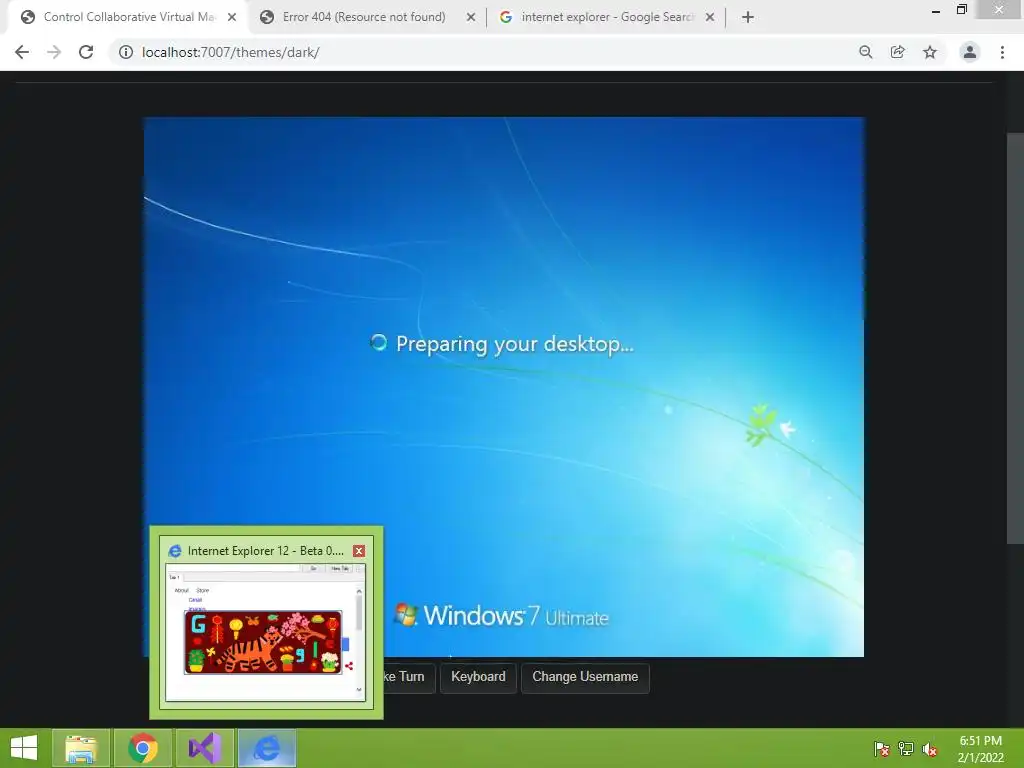Switch to Control Collaborative Virtual Machine tab

[129, 17]
